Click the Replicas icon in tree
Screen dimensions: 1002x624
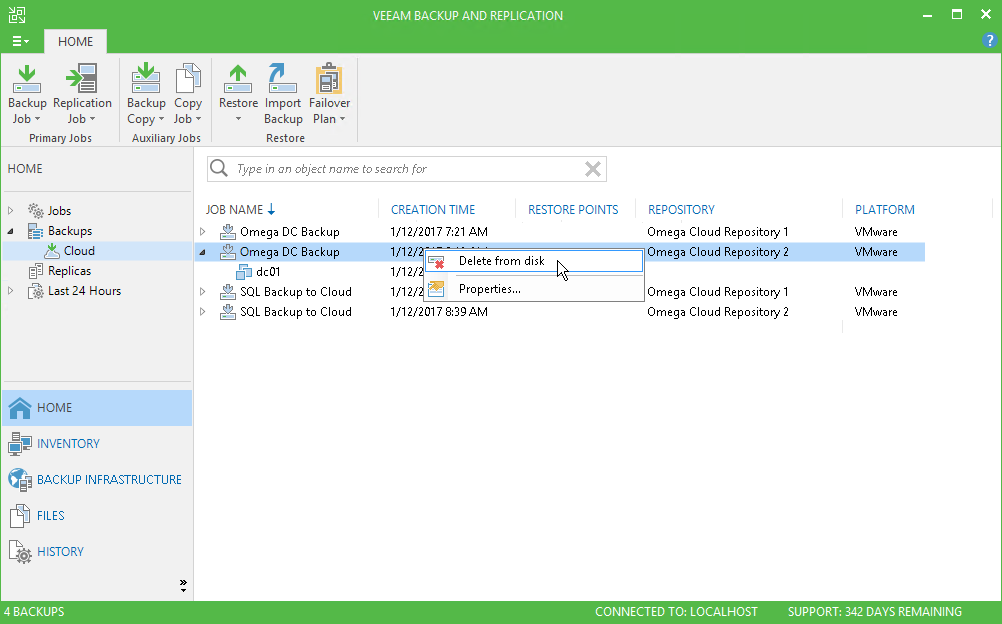pyautogui.click(x=36, y=271)
